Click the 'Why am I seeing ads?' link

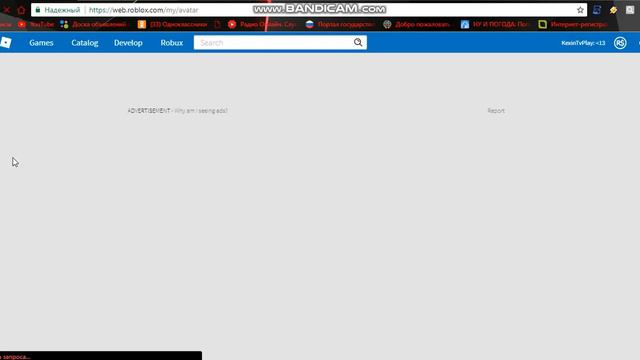pyautogui.click(x=201, y=111)
